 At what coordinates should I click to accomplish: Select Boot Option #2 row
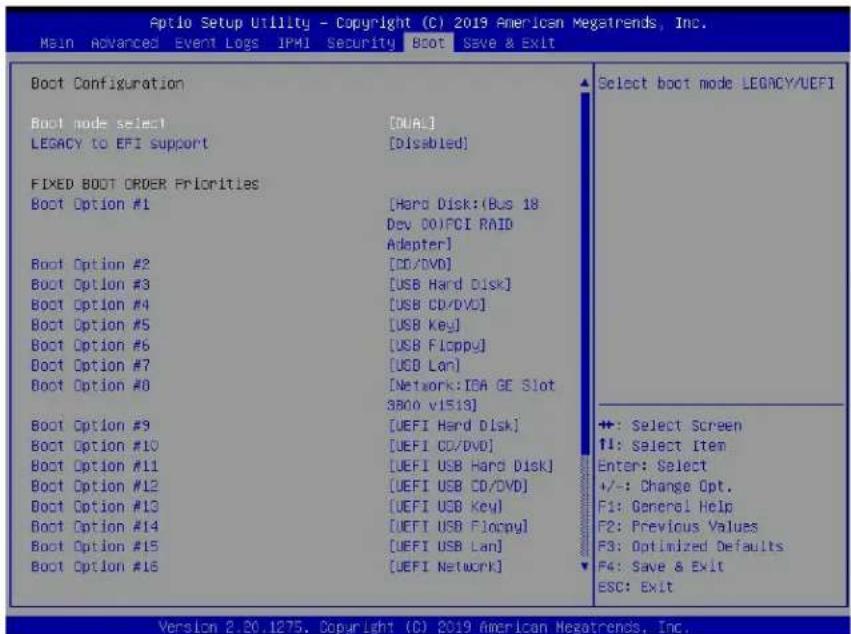(x=90, y=264)
